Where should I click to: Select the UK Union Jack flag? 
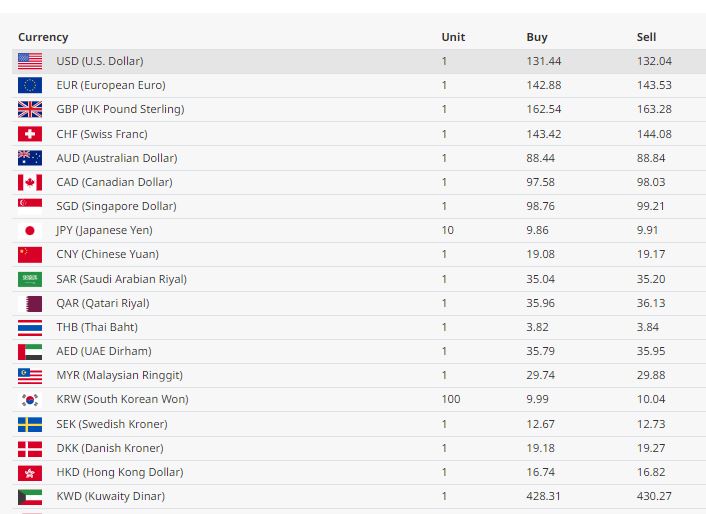(30, 109)
